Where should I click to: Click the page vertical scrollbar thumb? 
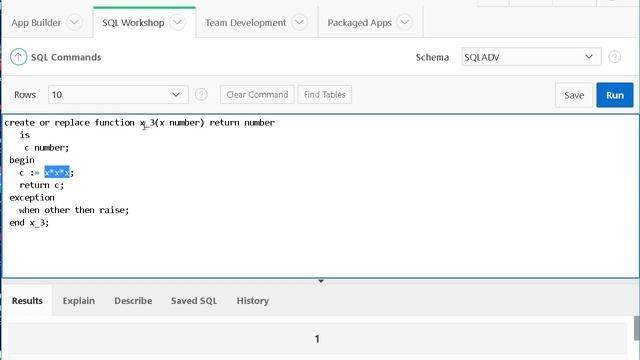click(x=637, y=328)
